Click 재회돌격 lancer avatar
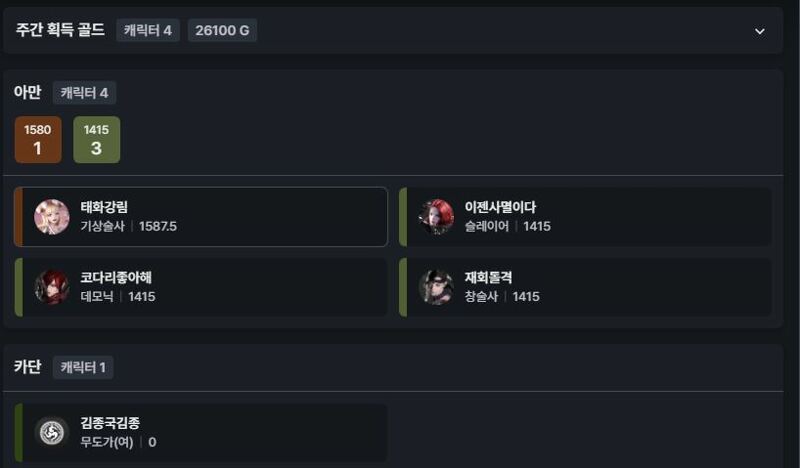The width and height of the screenshot is (800, 468). 436,287
